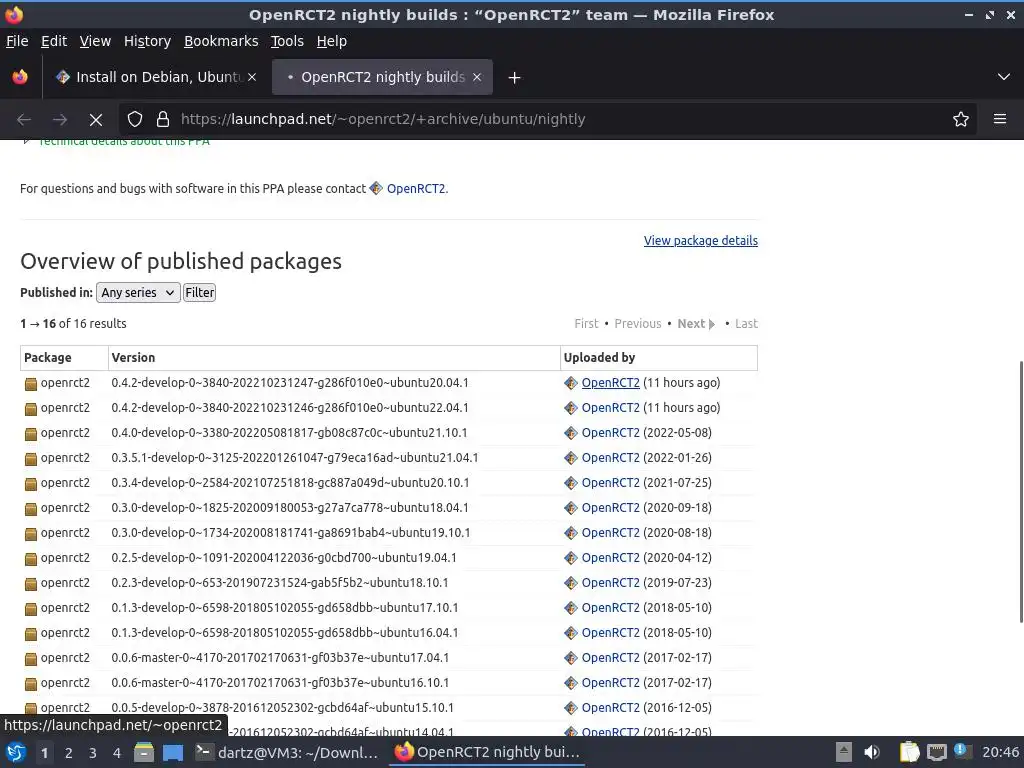This screenshot has height=768, width=1024.
Task: Click update notifier tray icon
Action: coord(963,751)
